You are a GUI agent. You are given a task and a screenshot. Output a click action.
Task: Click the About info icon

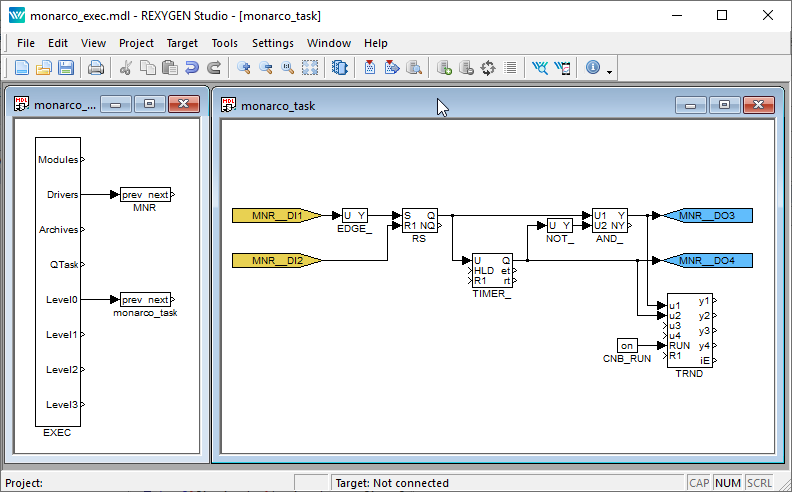tap(593, 67)
